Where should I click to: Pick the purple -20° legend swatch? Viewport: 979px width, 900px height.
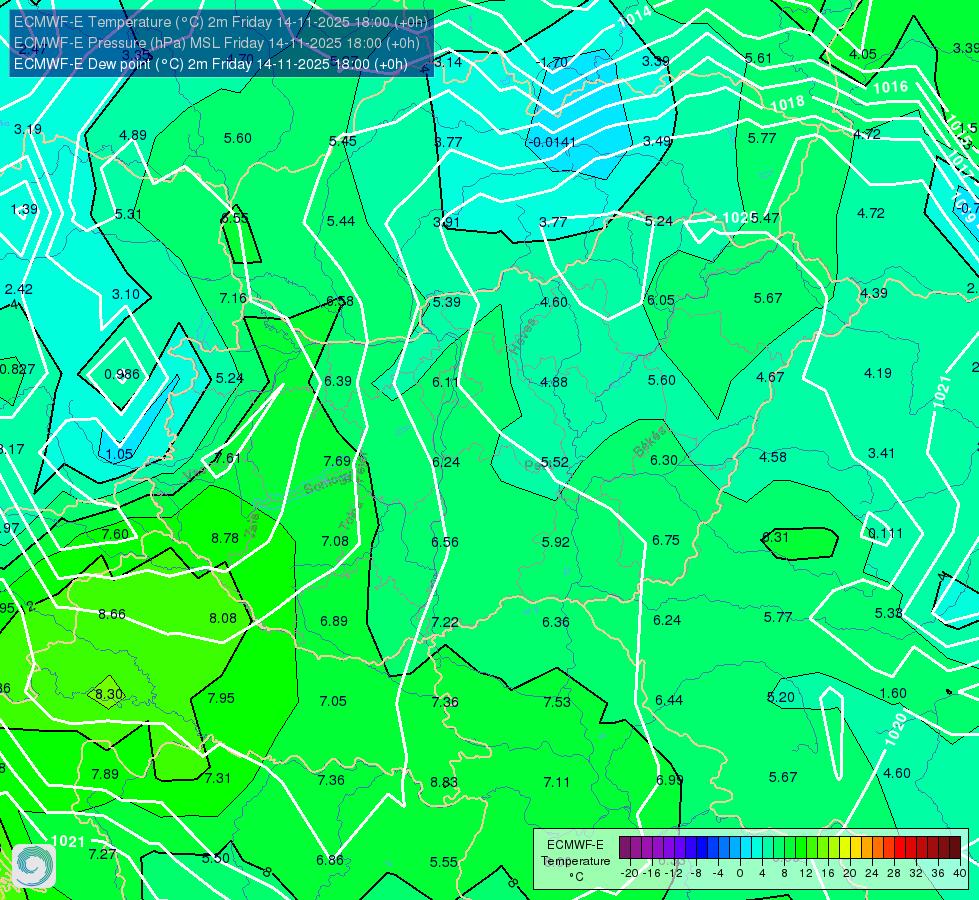coord(625,848)
